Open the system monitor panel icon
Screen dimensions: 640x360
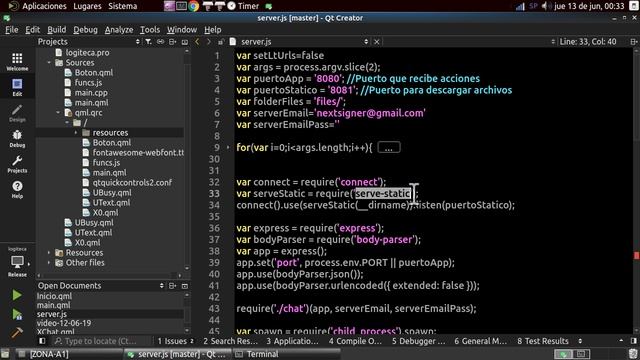pyautogui.click(x=181, y=6)
